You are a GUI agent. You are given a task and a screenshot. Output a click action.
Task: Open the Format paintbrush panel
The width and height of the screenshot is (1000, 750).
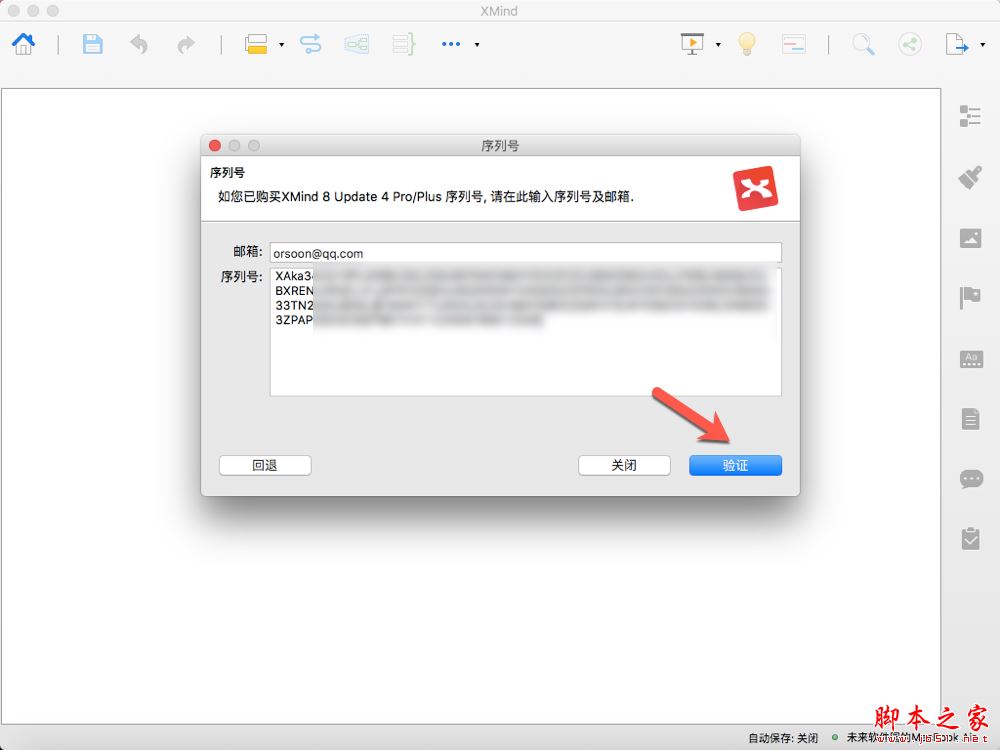pyautogui.click(x=970, y=177)
